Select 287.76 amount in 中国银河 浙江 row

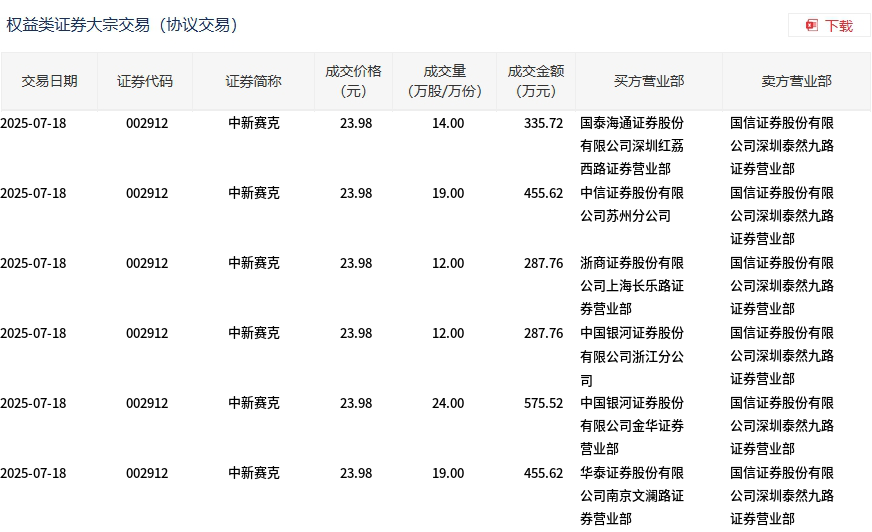543,333
